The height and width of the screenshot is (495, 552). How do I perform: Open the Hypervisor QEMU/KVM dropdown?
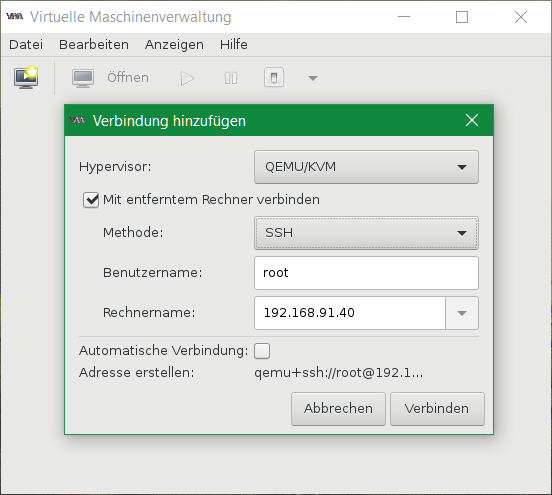click(x=366, y=167)
